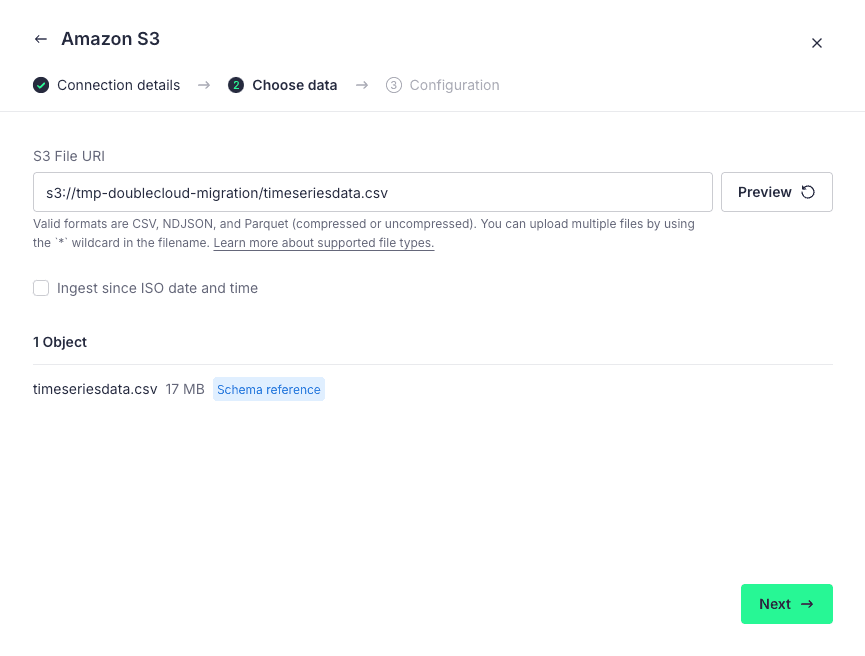
Task: Click the step 3 number circle icon
Action: click(394, 85)
